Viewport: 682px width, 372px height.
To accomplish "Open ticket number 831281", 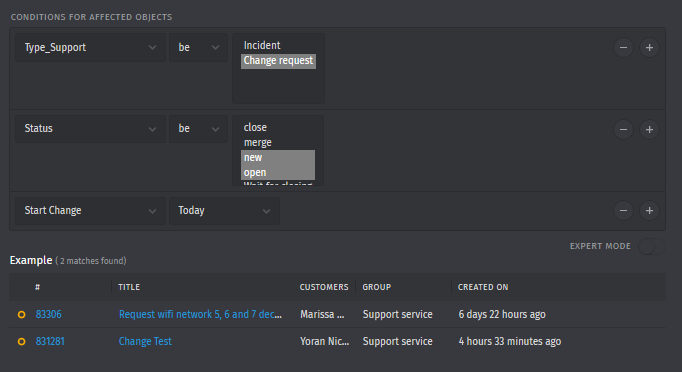I will point(50,341).
